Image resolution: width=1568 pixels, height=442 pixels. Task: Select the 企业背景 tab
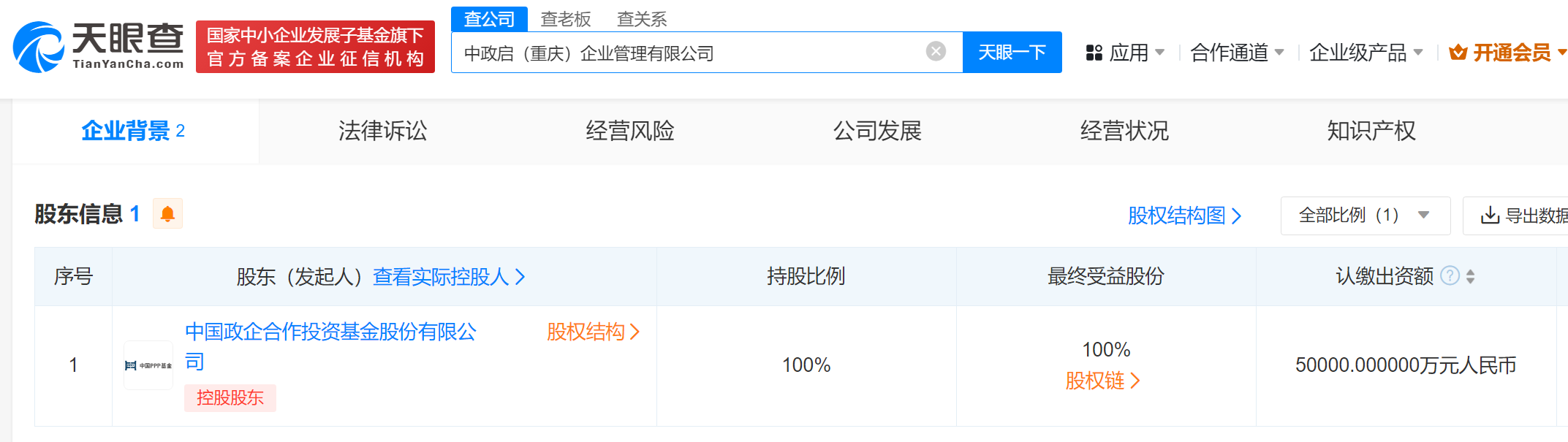(135, 131)
